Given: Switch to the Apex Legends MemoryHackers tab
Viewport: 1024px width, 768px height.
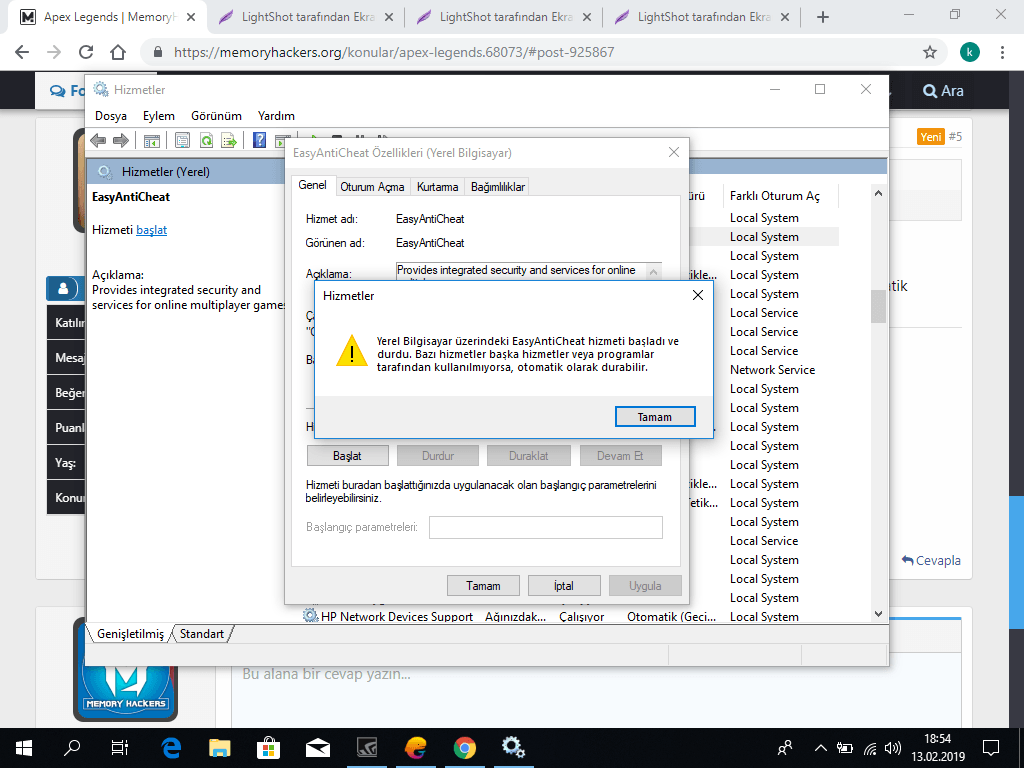Looking at the screenshot, I should click(x=108, y=17).
